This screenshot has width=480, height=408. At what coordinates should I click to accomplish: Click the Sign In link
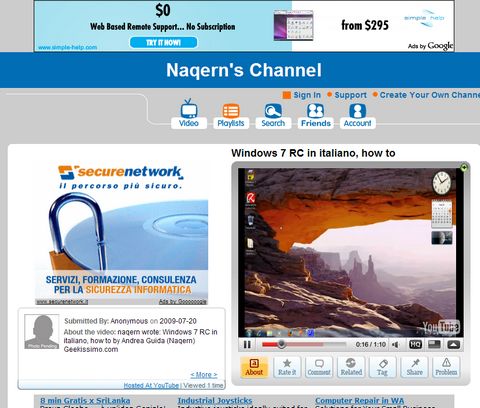click(x=307, y=95)
